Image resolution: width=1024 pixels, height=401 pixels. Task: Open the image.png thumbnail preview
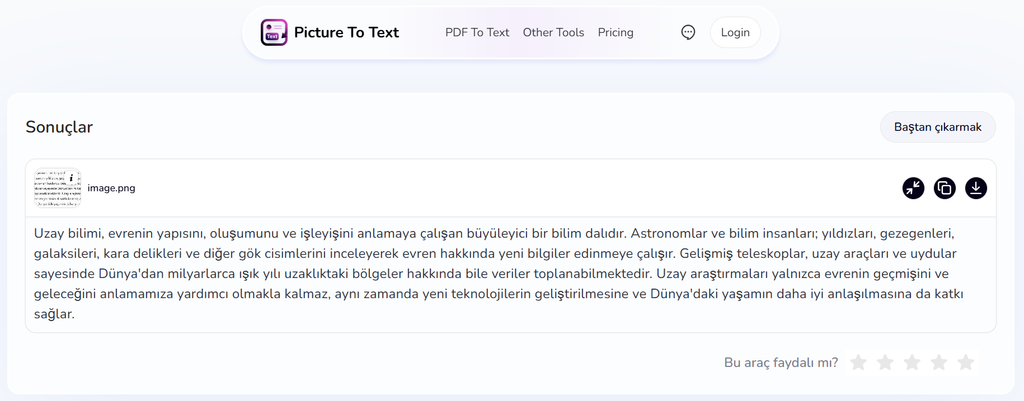(57, 188)
